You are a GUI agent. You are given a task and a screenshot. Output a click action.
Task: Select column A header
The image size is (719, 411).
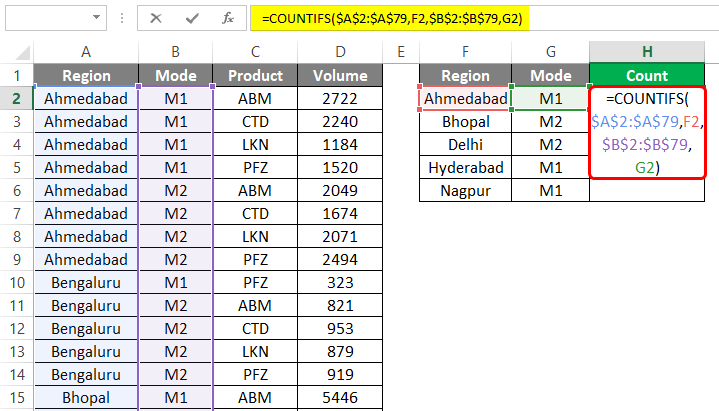86,52
